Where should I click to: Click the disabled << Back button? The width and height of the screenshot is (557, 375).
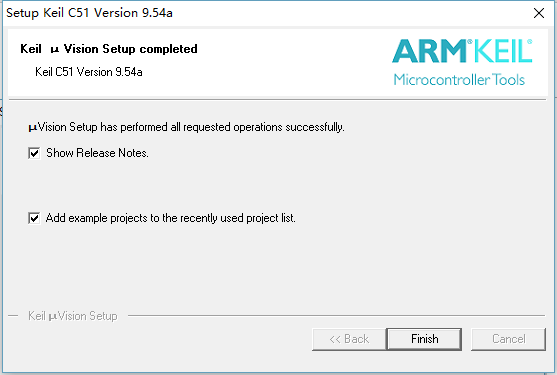[x=349, y=339]
